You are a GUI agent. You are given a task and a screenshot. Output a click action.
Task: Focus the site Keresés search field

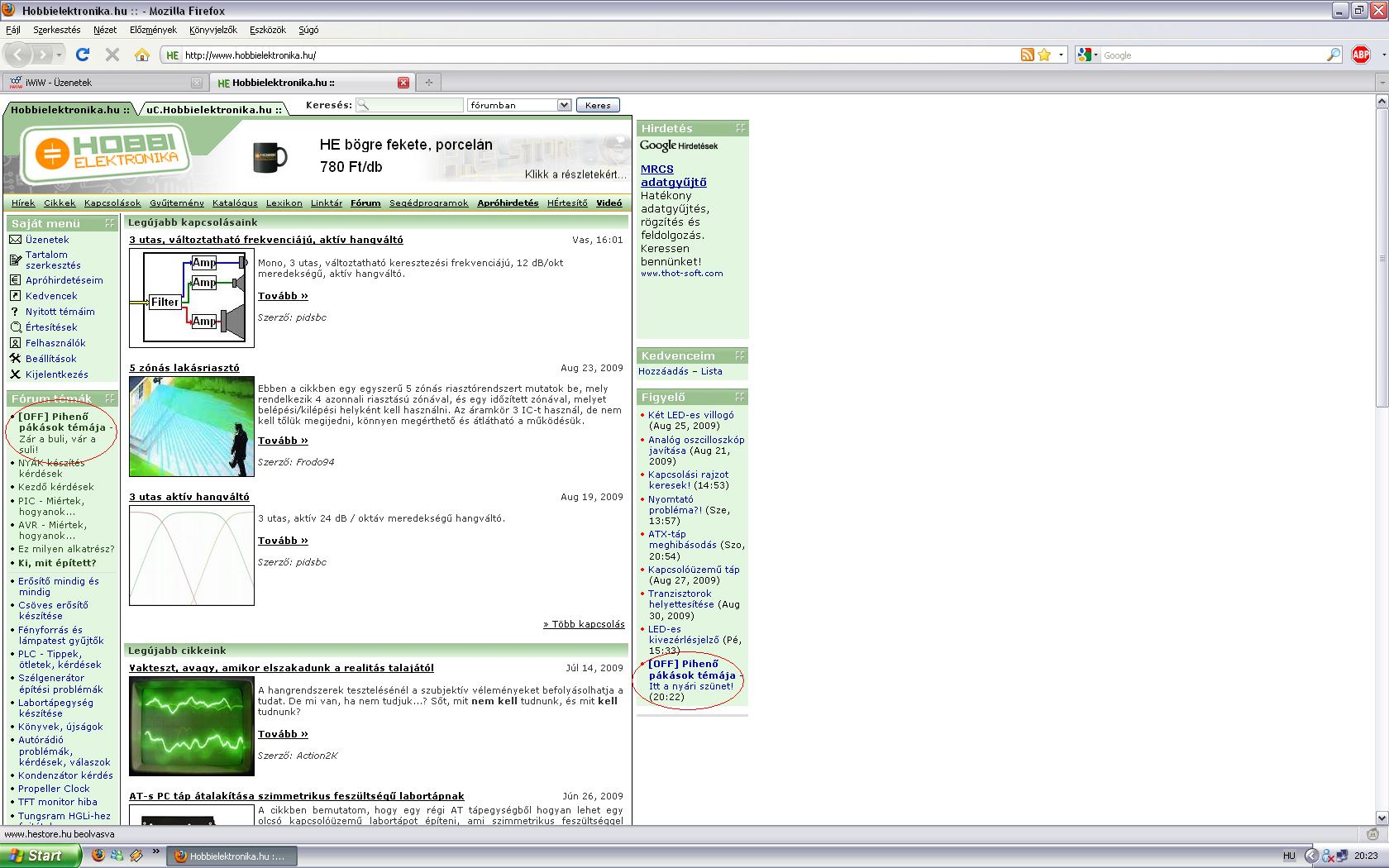pos(410,105)
